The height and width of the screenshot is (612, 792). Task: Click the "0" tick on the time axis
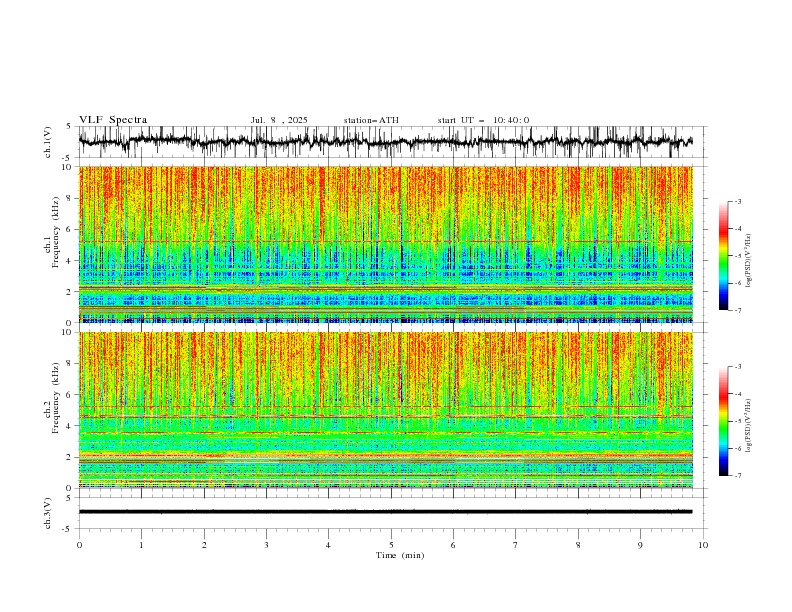coord(79,545)
